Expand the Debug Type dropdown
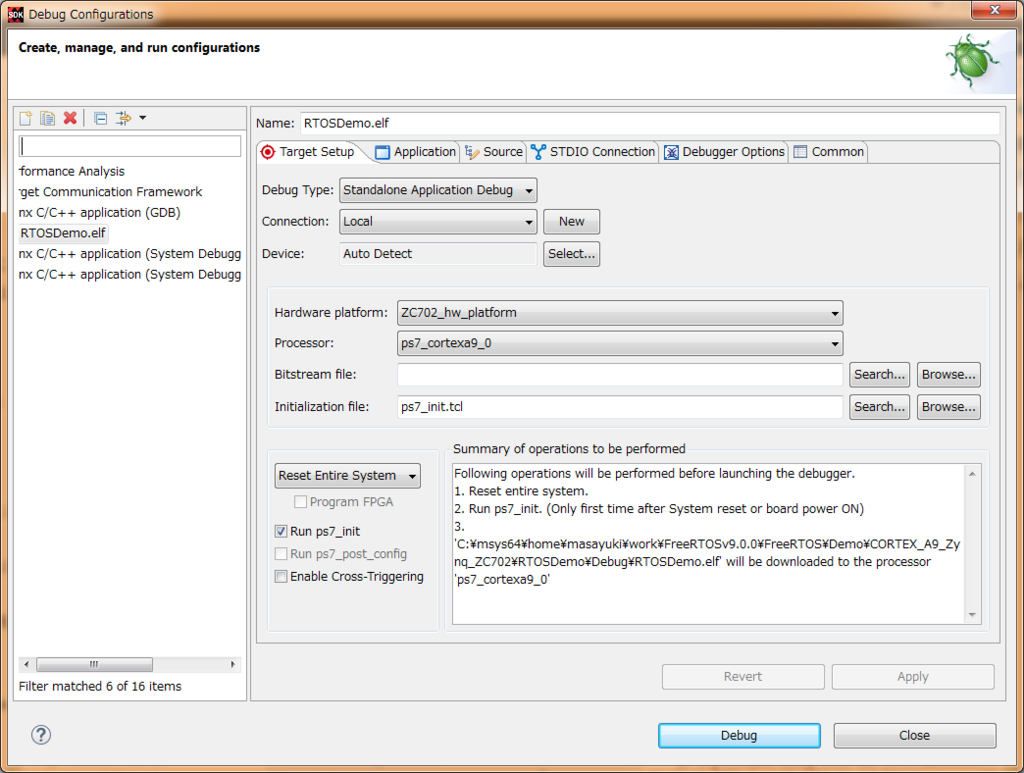The width and height of the screenshot is (1024, 773). pos(438,190)
